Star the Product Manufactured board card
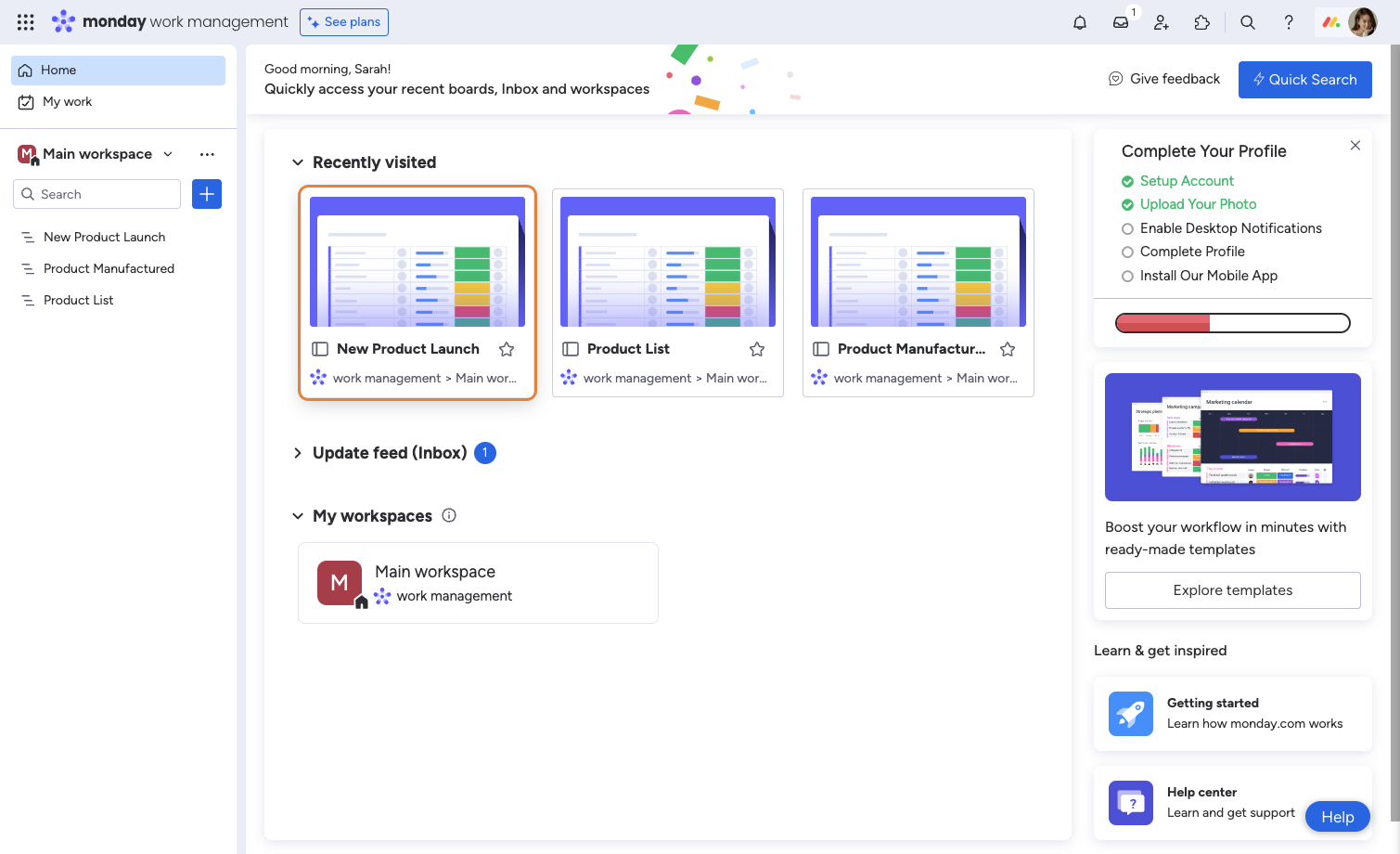The width and height of the screenshot is (1400, 854). (1008, 349)
